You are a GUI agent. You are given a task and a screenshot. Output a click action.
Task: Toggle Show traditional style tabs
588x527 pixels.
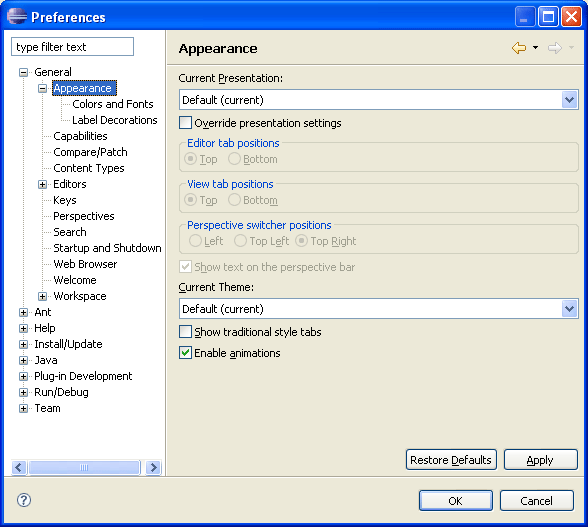[185, 332]
